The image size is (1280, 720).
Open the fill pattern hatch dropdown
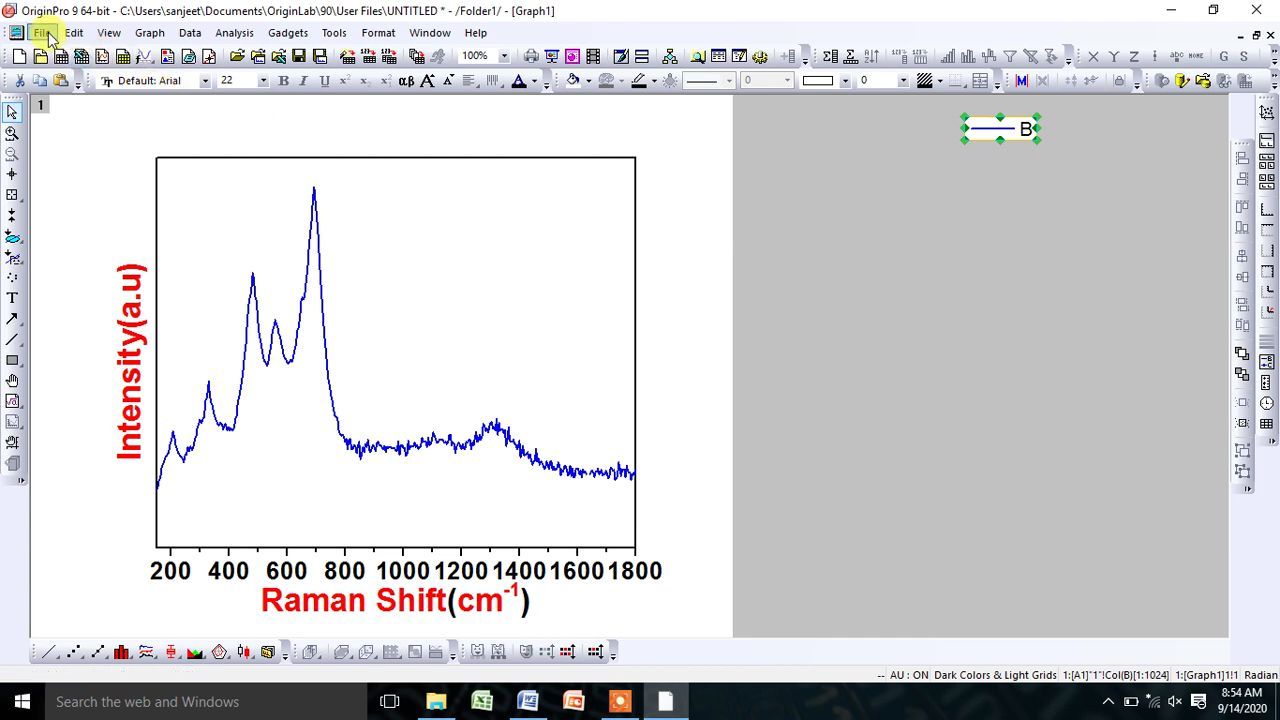click(940, 81)
